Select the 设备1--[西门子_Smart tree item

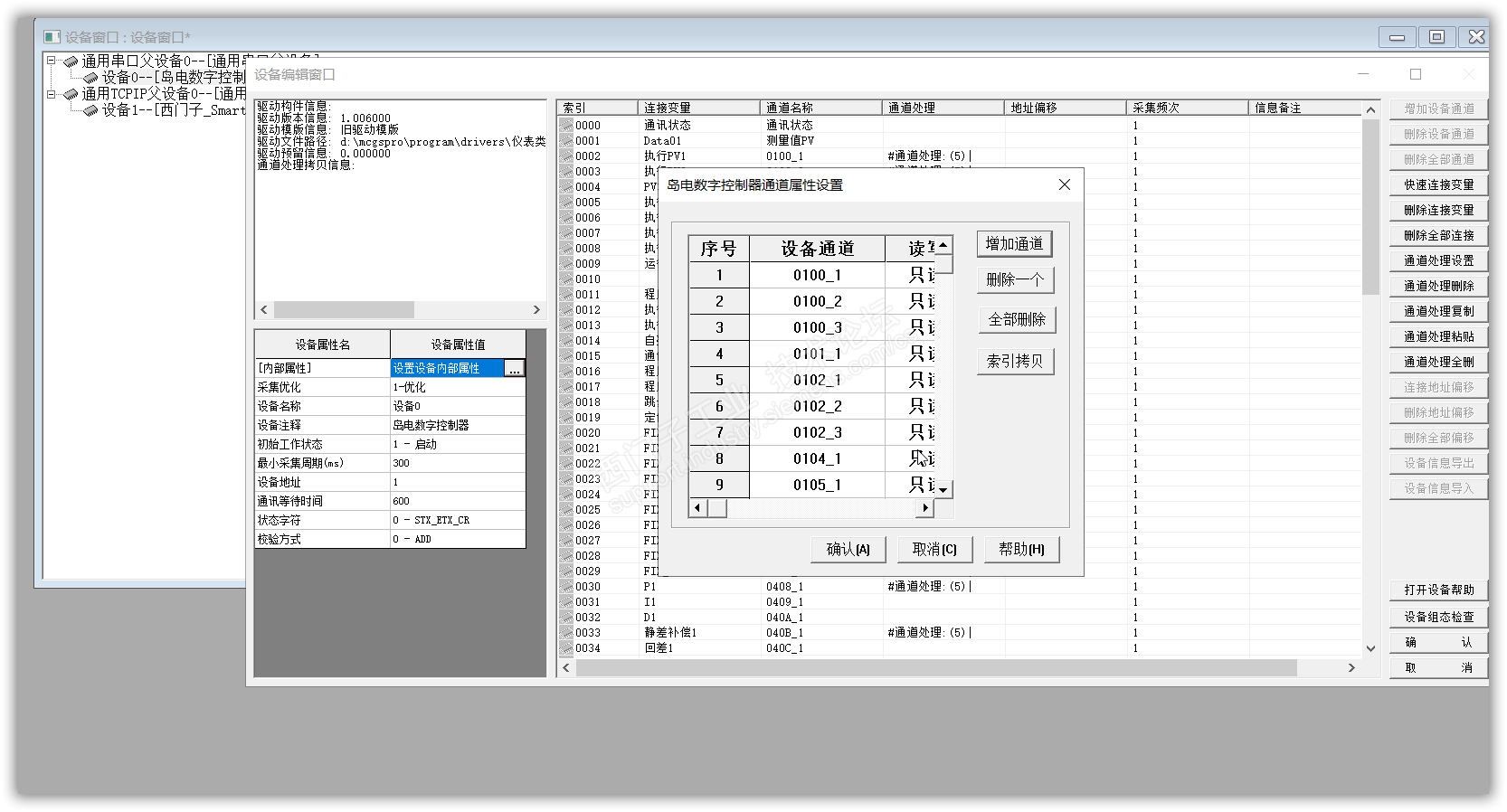click(x=173, y=110)
